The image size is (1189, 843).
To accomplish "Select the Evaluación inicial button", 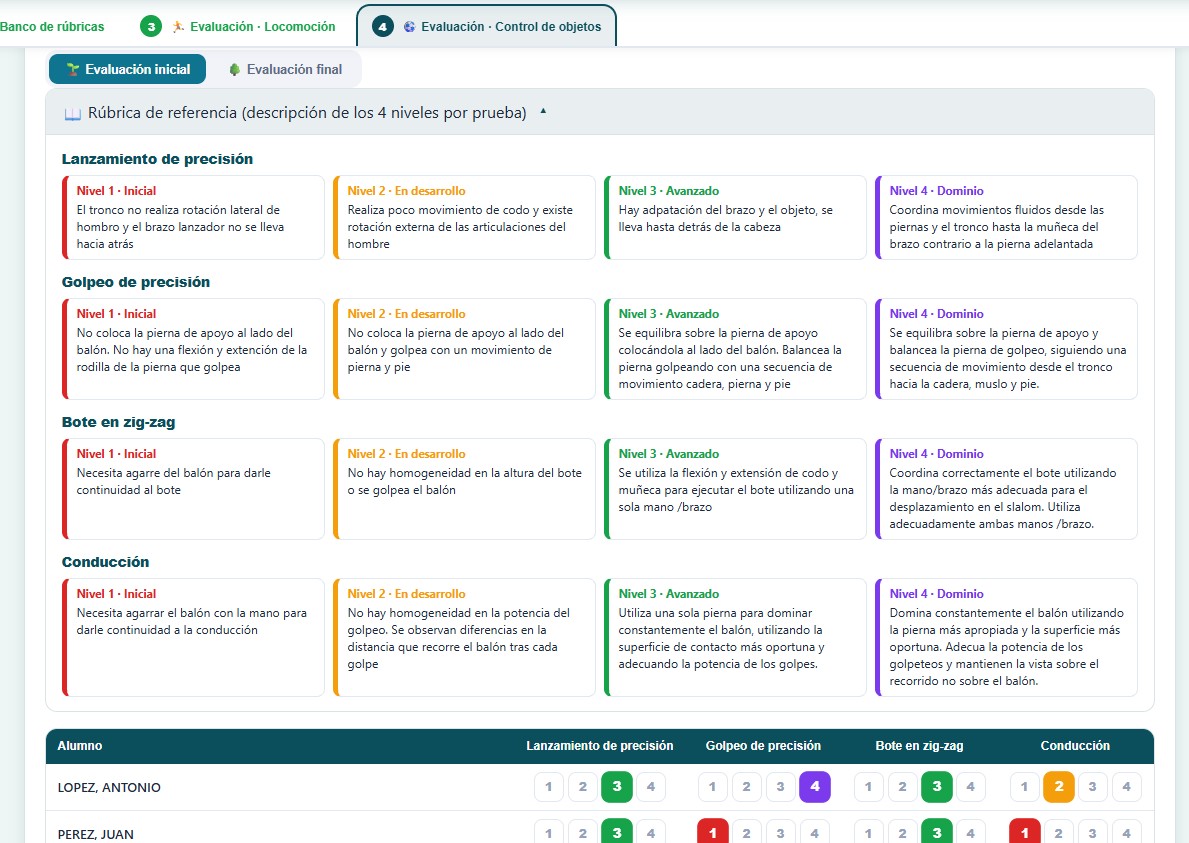I will point(127,69).
